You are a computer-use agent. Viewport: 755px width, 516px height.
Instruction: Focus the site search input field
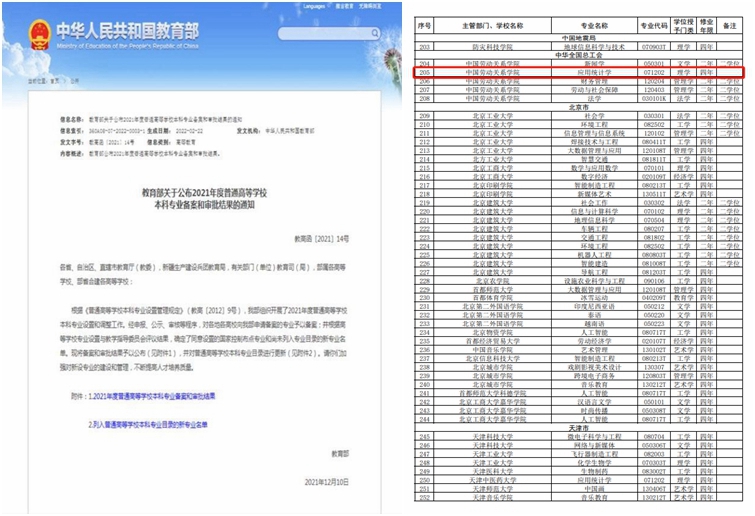(325, 33)
